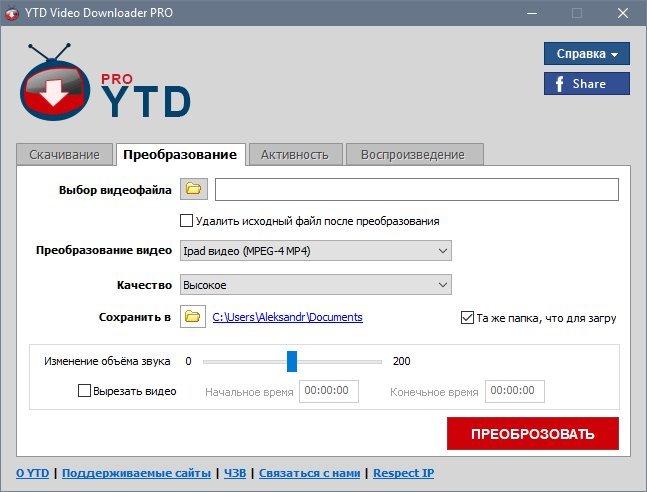The image size is (647, 492).
Task: Uncheck Та же папка, что для загрузки
Action: (x=467, y=318)
